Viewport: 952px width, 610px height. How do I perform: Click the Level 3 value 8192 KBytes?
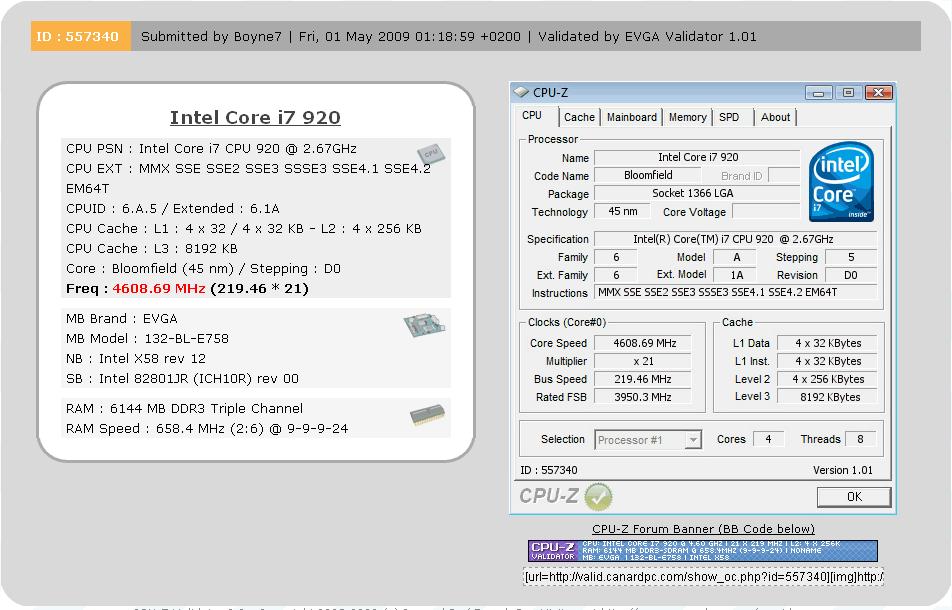click(x=828, y=397)
